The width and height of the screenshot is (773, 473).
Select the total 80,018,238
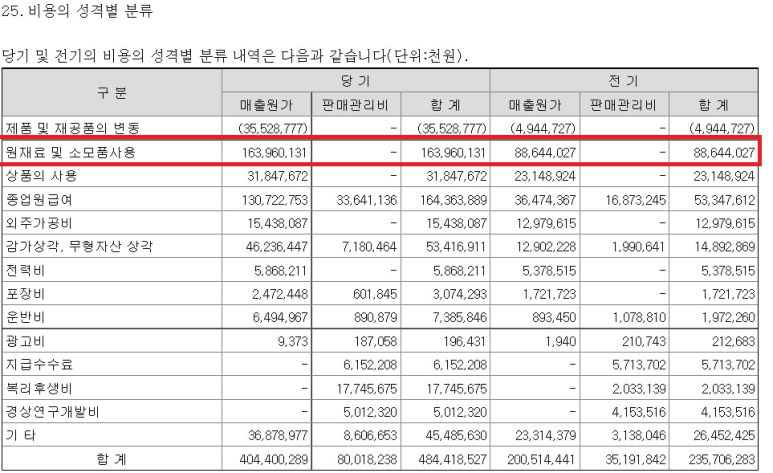coord(367,459)
